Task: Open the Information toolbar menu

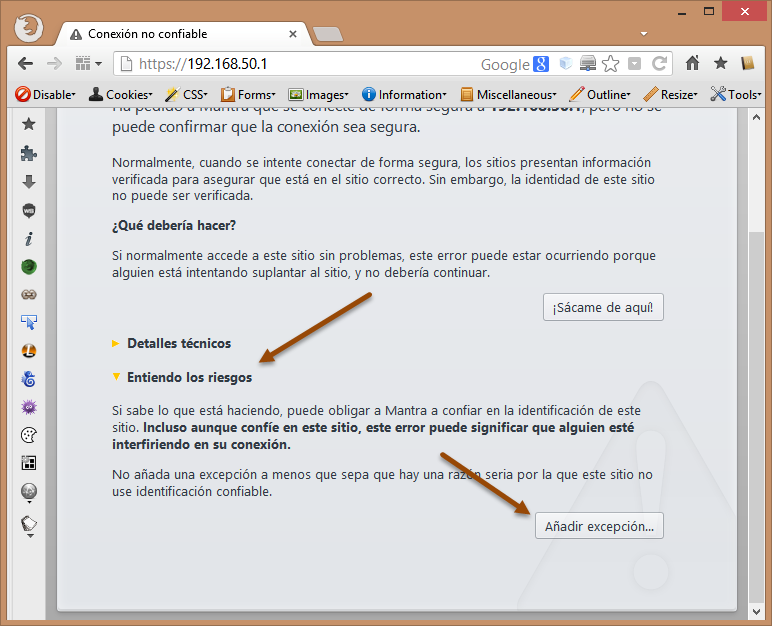Action: [x=404, y=94]
